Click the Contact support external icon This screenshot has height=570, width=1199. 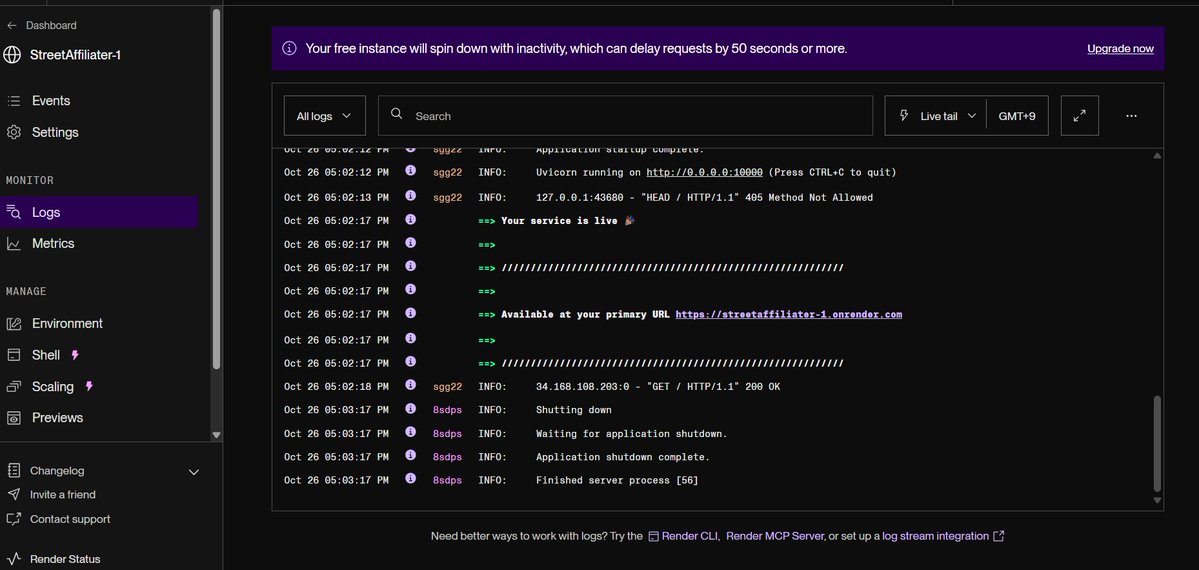(x=14, y=519)
